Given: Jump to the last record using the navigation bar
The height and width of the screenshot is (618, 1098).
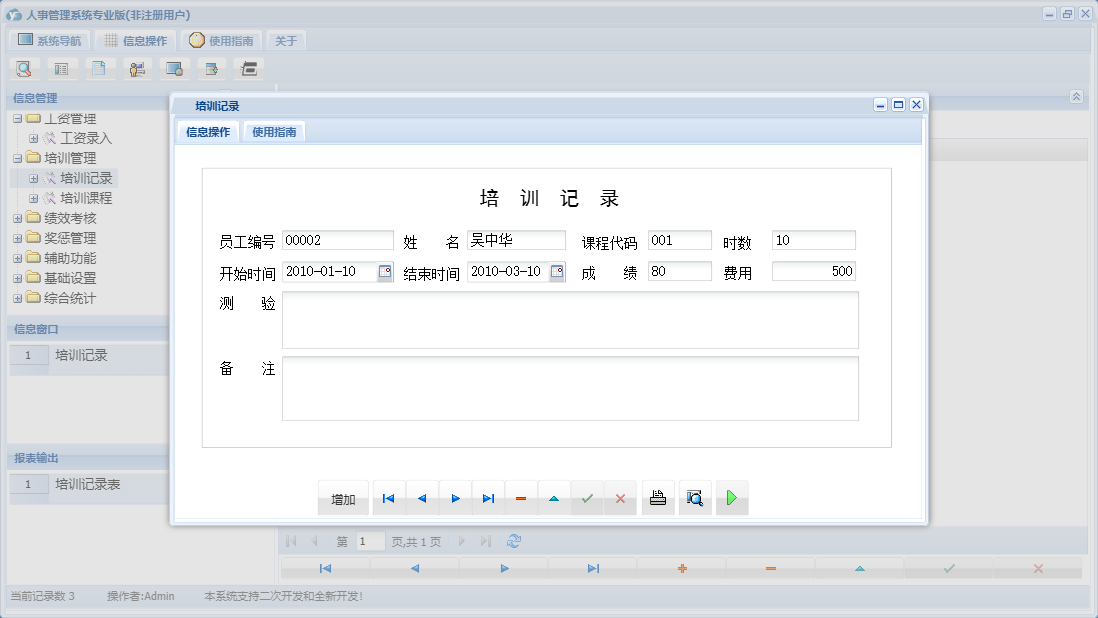Looking at the screenshot, I should pos(488,497).
